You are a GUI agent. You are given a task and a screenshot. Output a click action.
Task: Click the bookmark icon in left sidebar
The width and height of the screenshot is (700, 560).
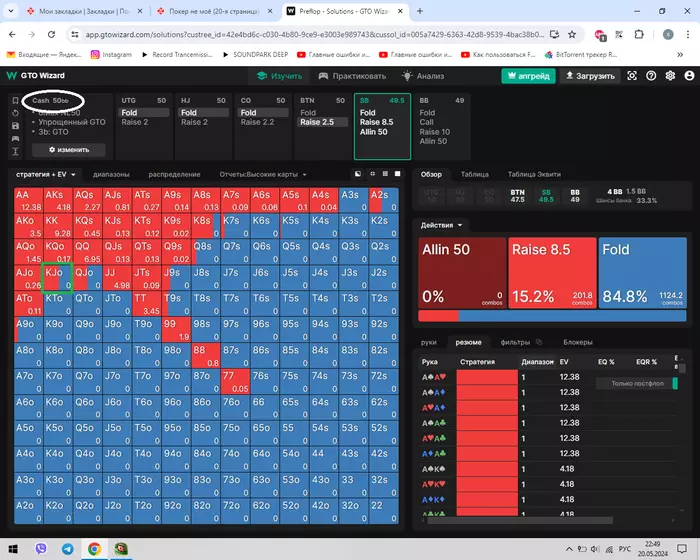click(15, 100)
